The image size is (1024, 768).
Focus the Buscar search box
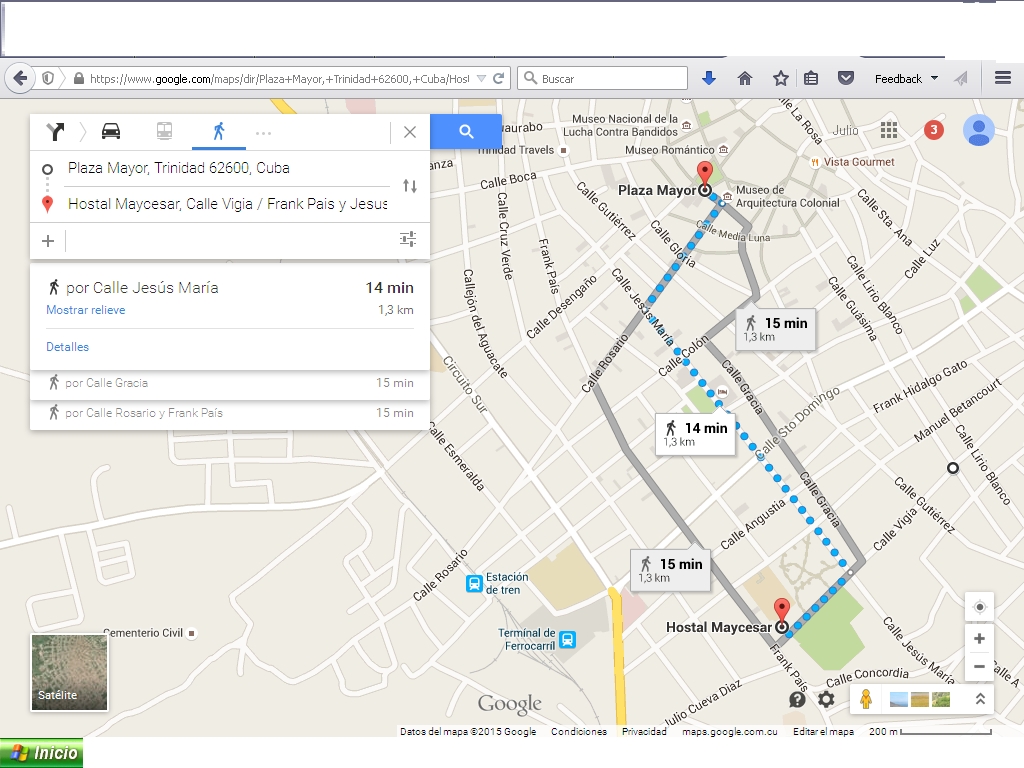point(603,78)
